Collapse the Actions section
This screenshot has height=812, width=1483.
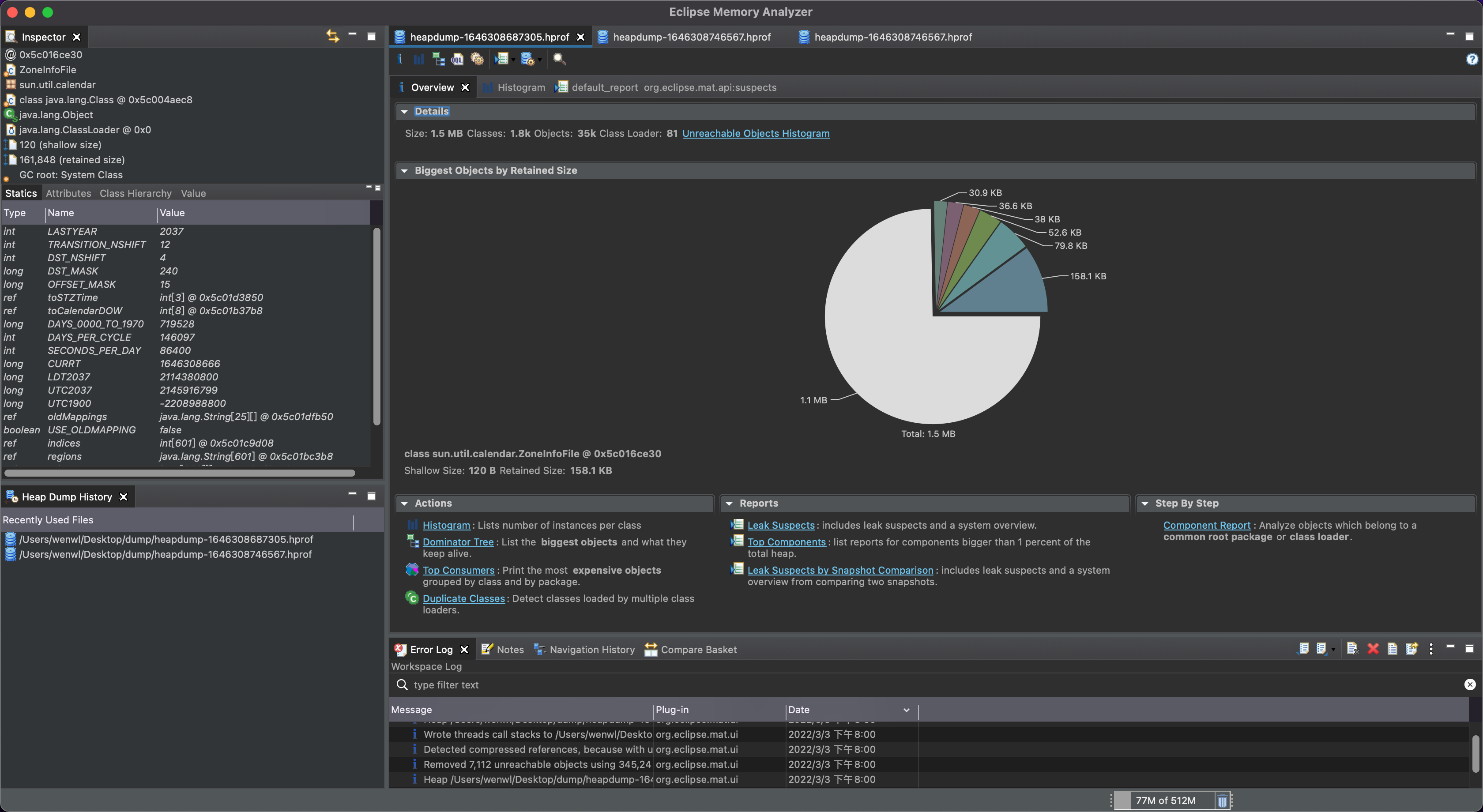click(404, 504)
